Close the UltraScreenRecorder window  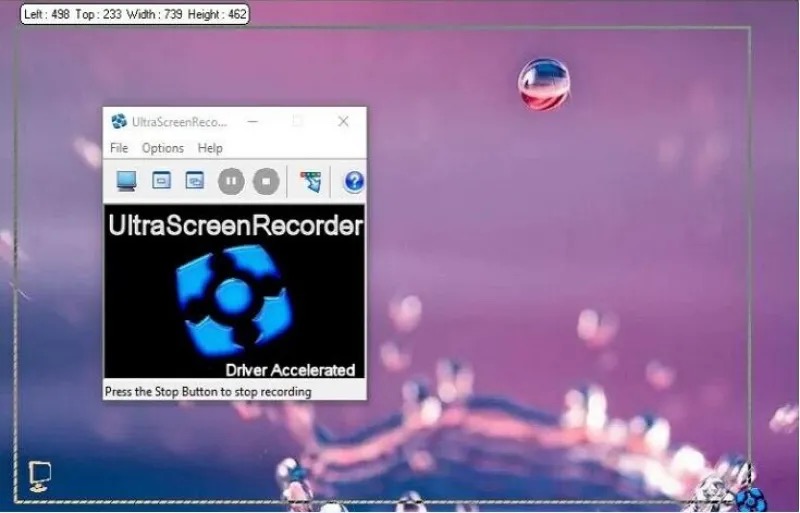click(x=343, y=121)
